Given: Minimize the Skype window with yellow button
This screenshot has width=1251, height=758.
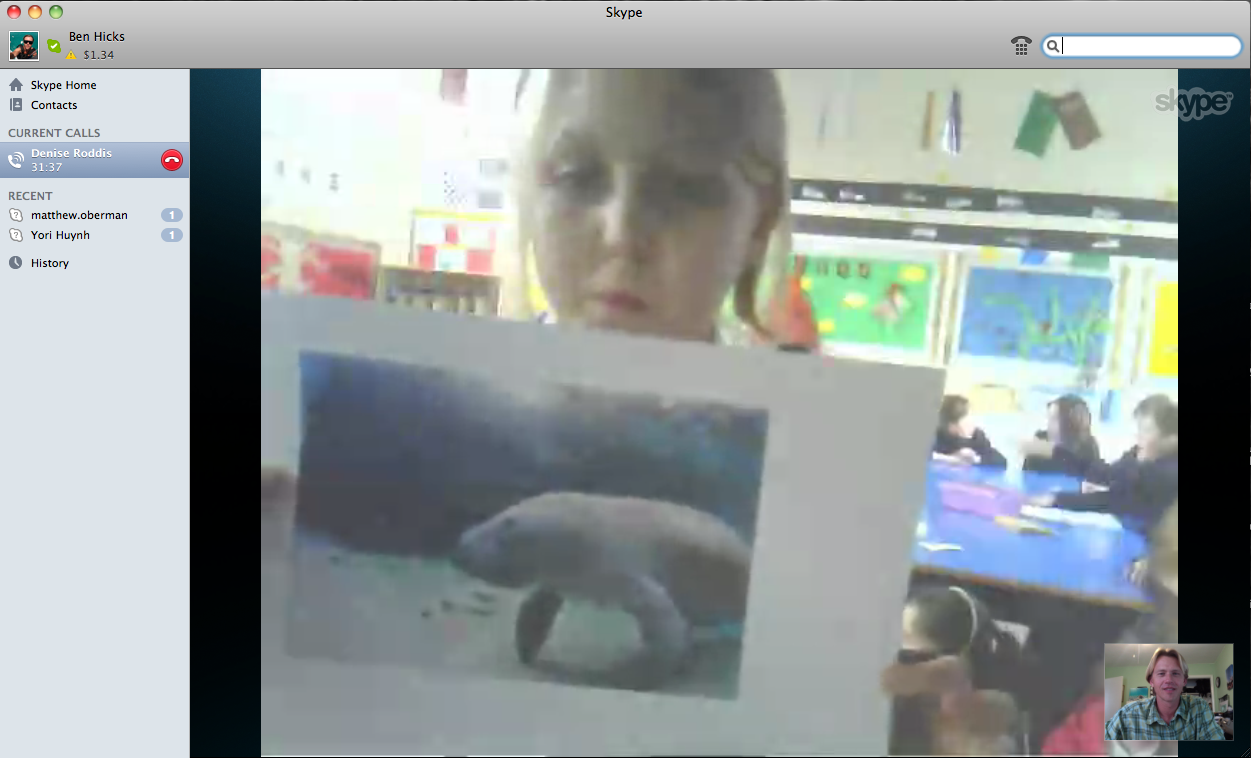Looking at the screenshot, I should click(35, 12).
